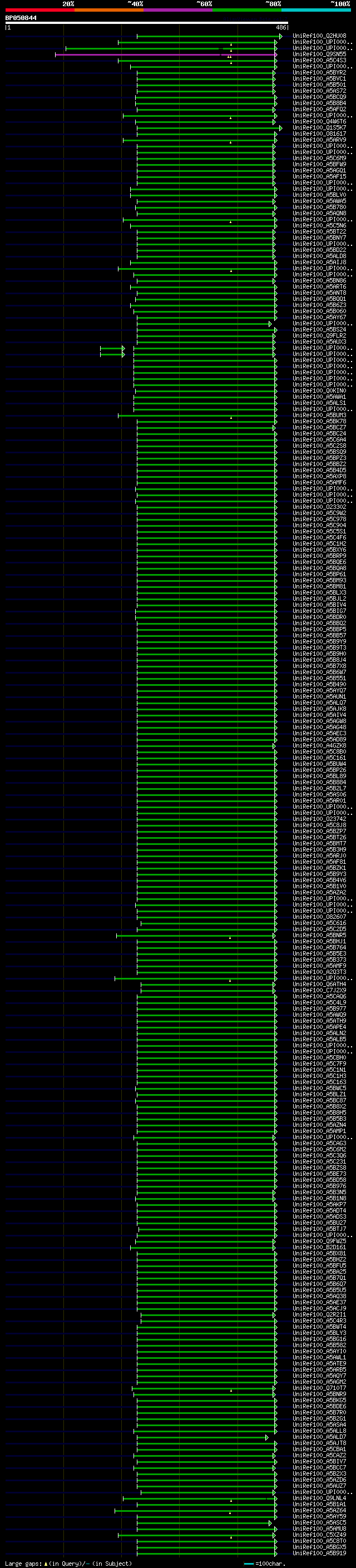The width and height of the screenshot is (356, 1568).
Task: Select label UniRef100_Q6ATH4
Action: click(x=319, y=985)
